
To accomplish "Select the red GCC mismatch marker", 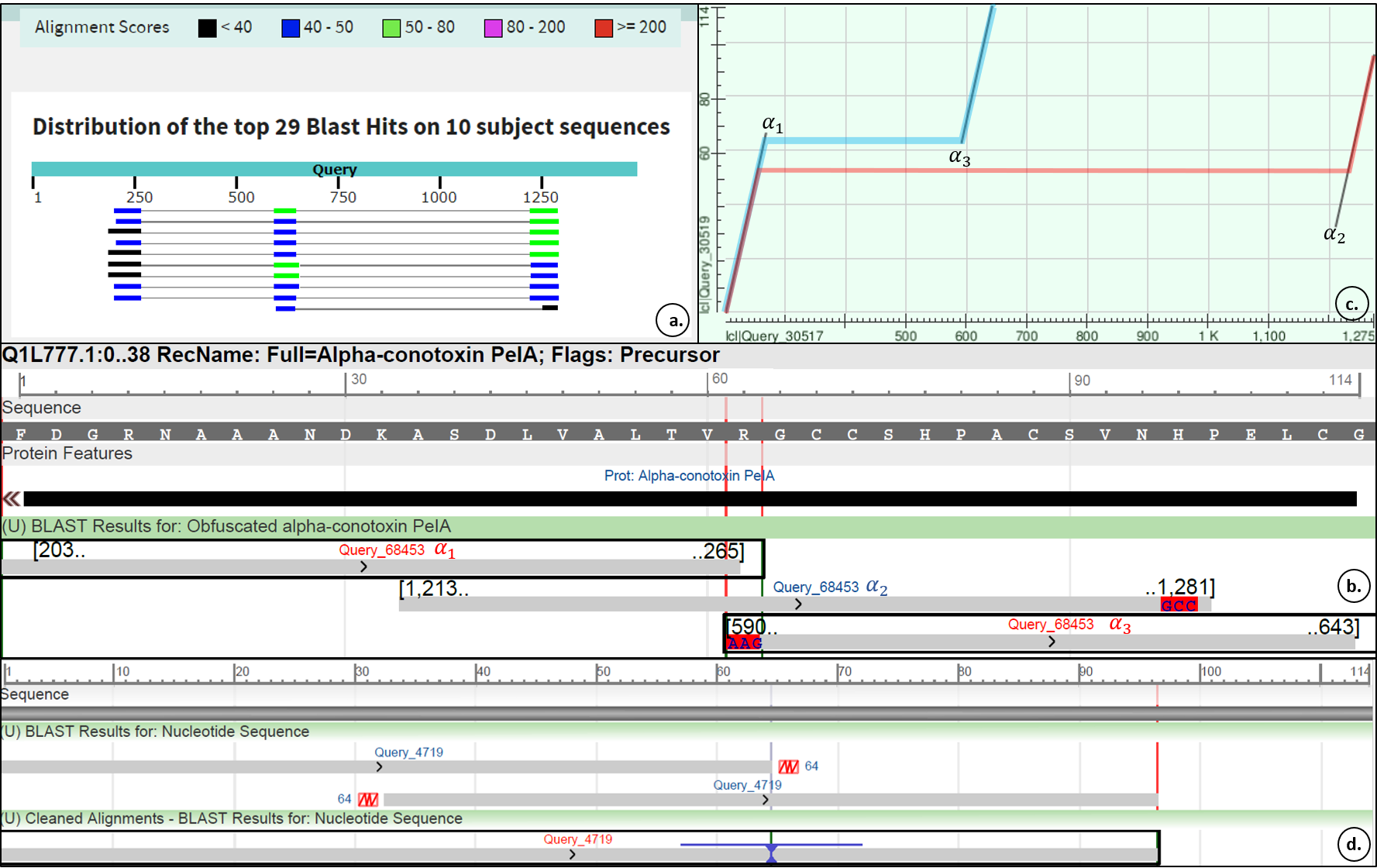I will click(1179, 605).
